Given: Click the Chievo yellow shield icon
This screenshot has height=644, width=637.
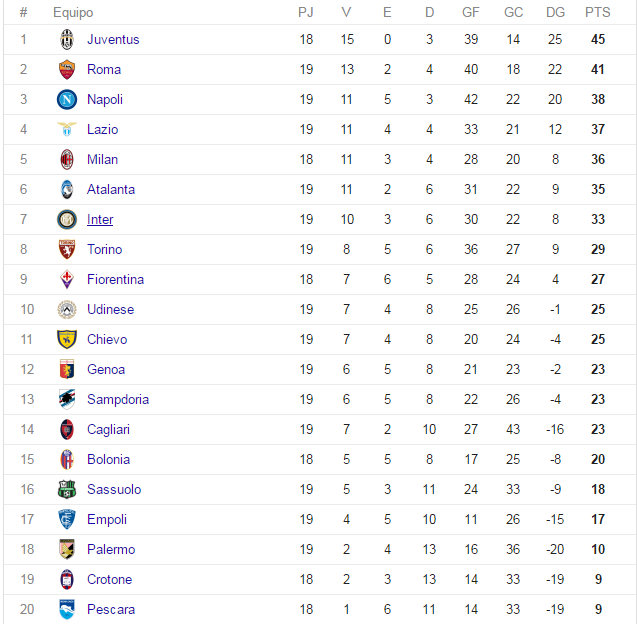Looking at the screenshot, I should pyautogui.click(x=67, y=339).
